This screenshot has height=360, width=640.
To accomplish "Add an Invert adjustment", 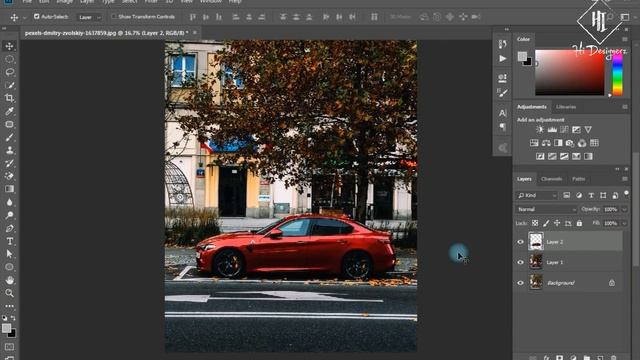I will (x=540, y=156).
